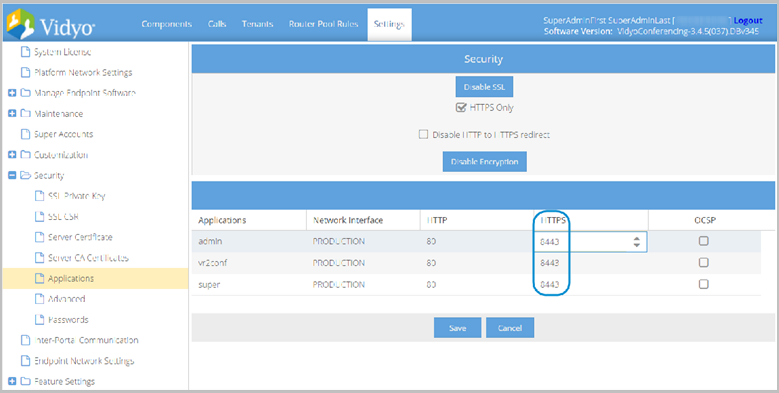Enable Disable HTTP to HTTPS redirect checkbox
Image resolution: width=779 pixels, height=393 pixels.
coord(423,134)
